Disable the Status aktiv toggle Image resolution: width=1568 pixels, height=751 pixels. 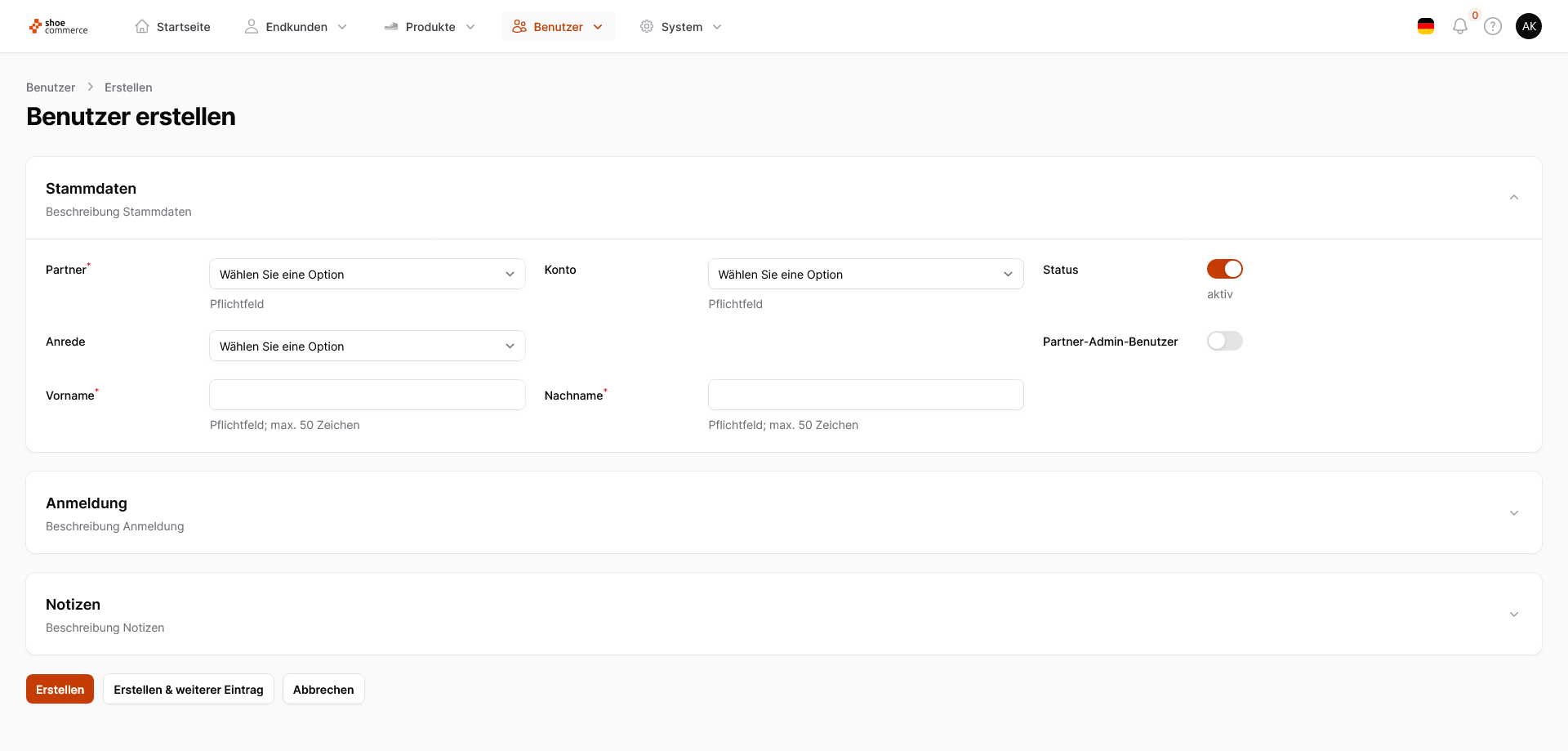(1224, 269)
